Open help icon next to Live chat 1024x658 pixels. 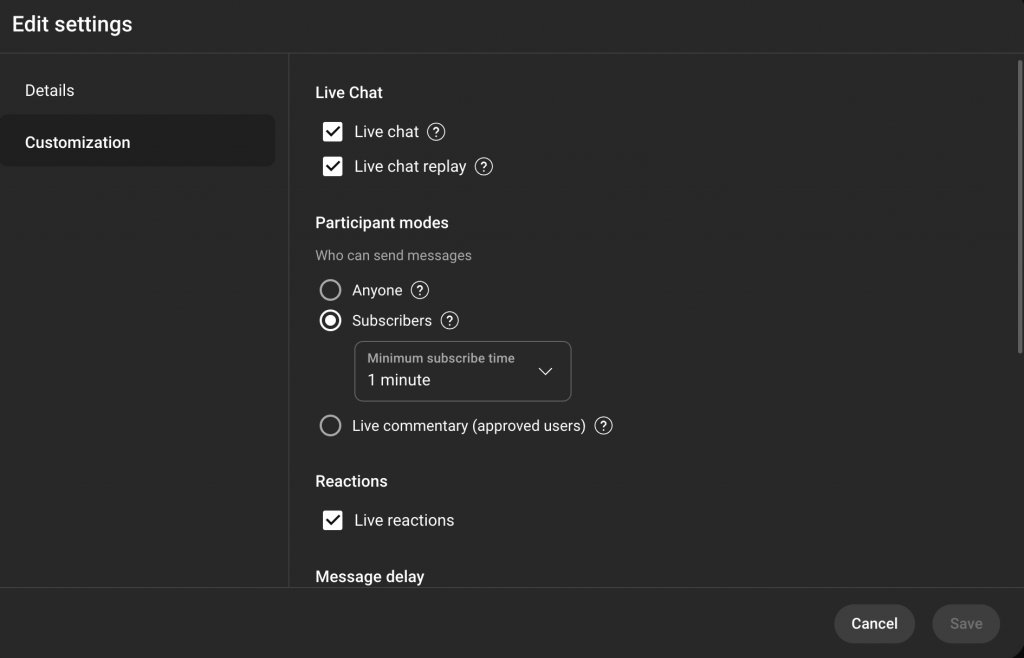[436, 132]
